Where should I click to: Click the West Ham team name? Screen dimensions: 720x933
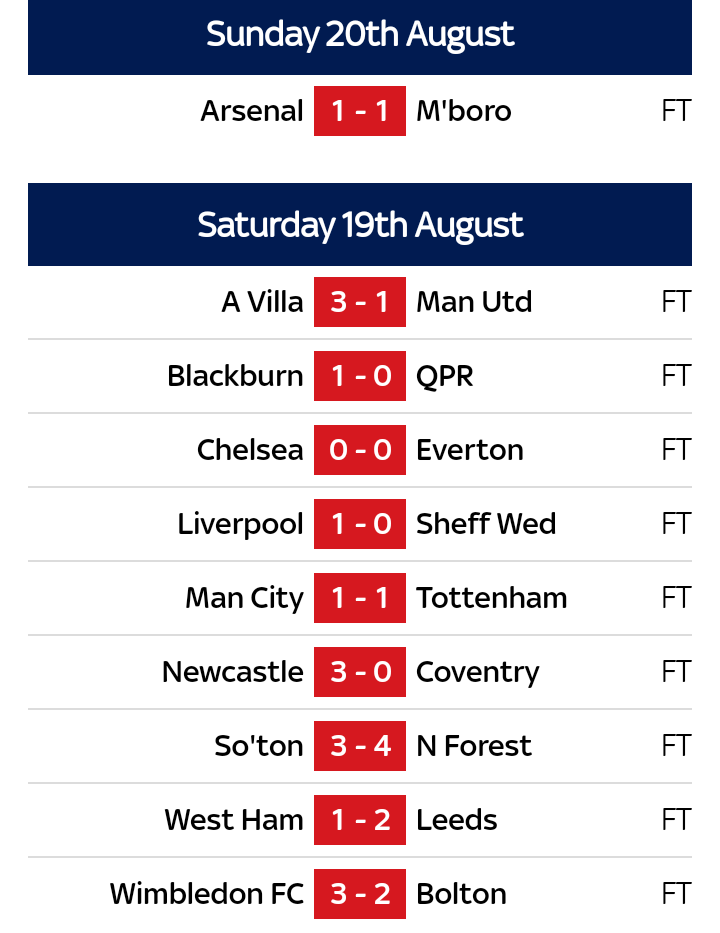234,820
